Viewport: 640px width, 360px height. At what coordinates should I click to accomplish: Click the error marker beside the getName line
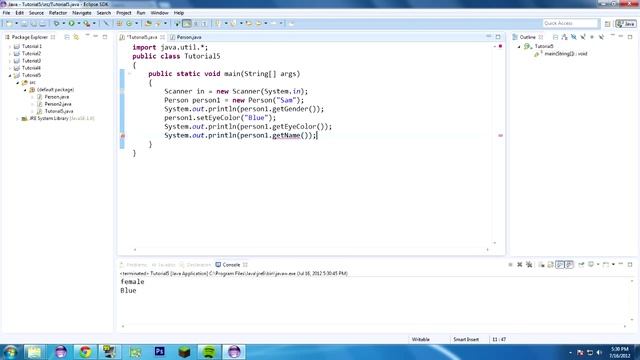[122, 136]
